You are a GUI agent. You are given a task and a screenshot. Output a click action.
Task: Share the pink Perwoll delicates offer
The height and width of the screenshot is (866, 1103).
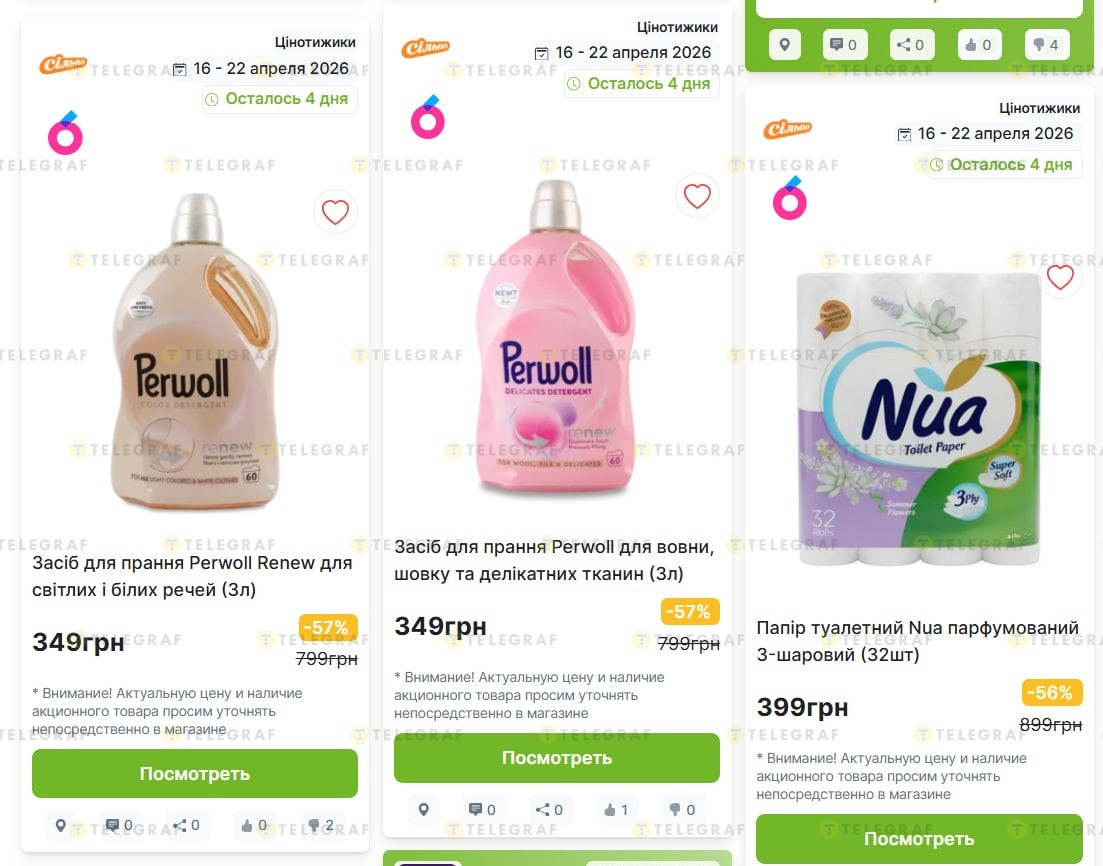click(x=549, y=810)
